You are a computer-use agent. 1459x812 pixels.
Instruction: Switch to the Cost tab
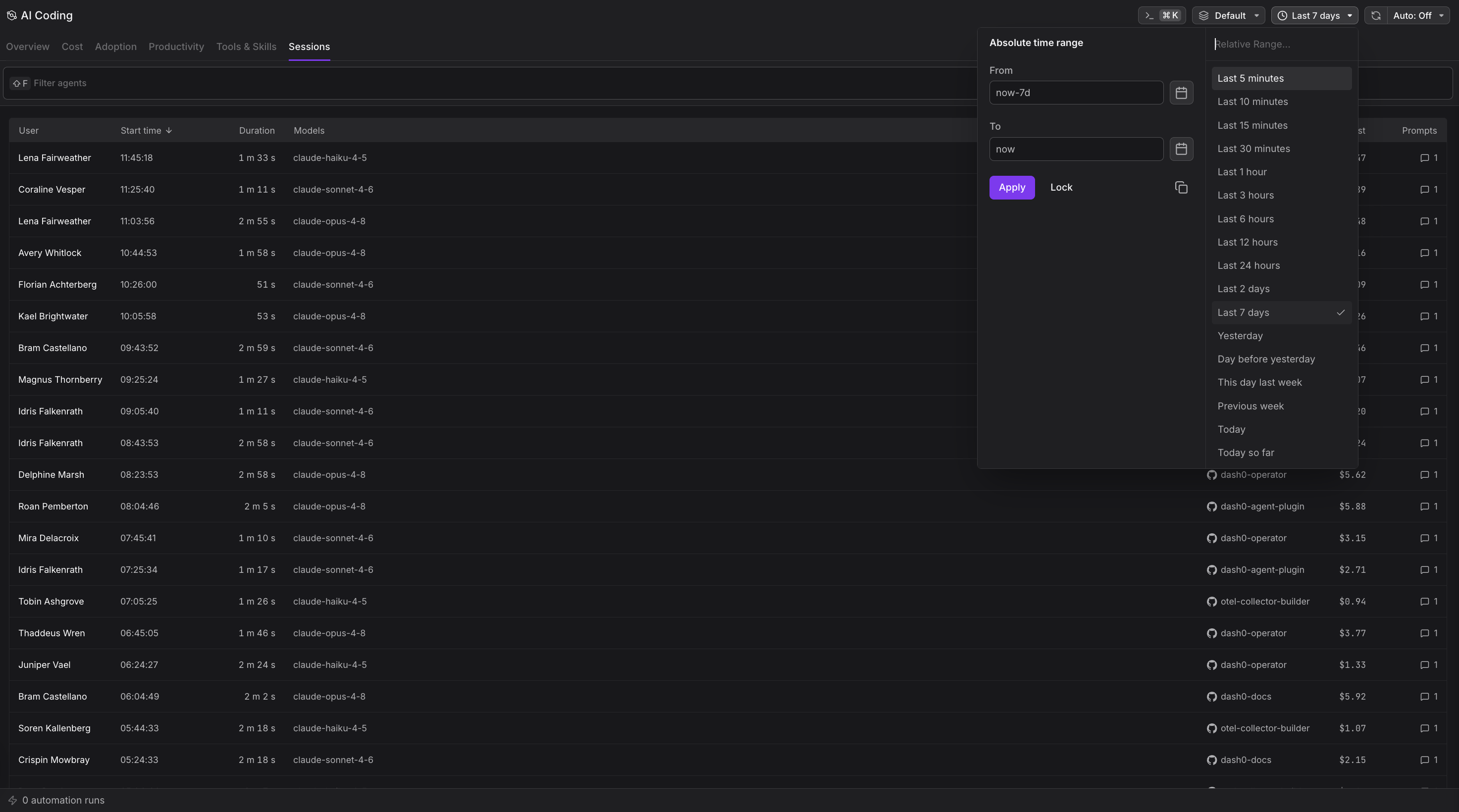(72, 47)
